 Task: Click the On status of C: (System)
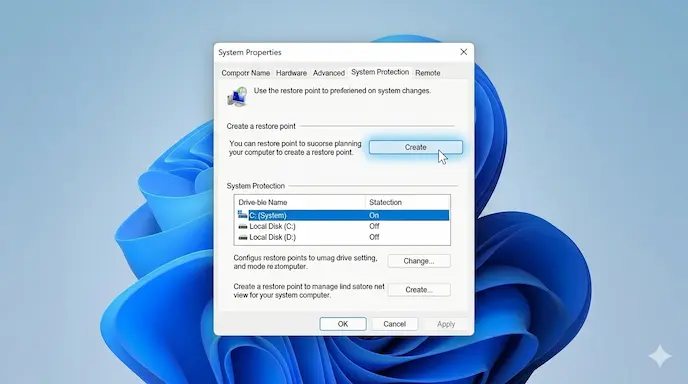tap(374, 215)
